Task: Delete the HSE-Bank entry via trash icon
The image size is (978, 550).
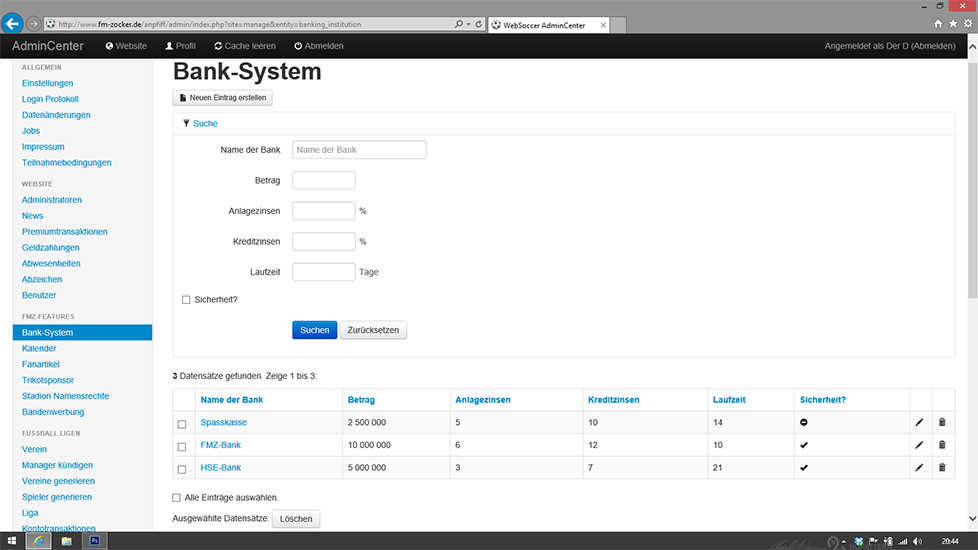Action: pos(941,467)
